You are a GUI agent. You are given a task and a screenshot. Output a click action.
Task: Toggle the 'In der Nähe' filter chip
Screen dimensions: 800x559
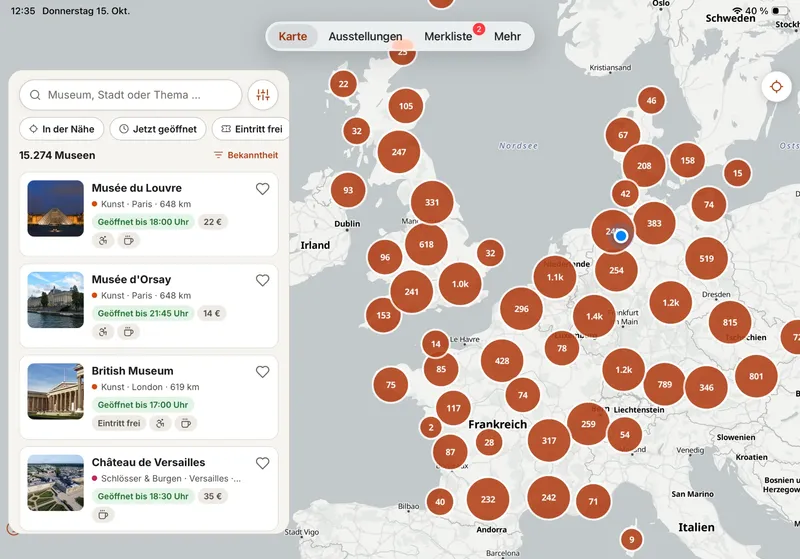(x=62, y=129)
